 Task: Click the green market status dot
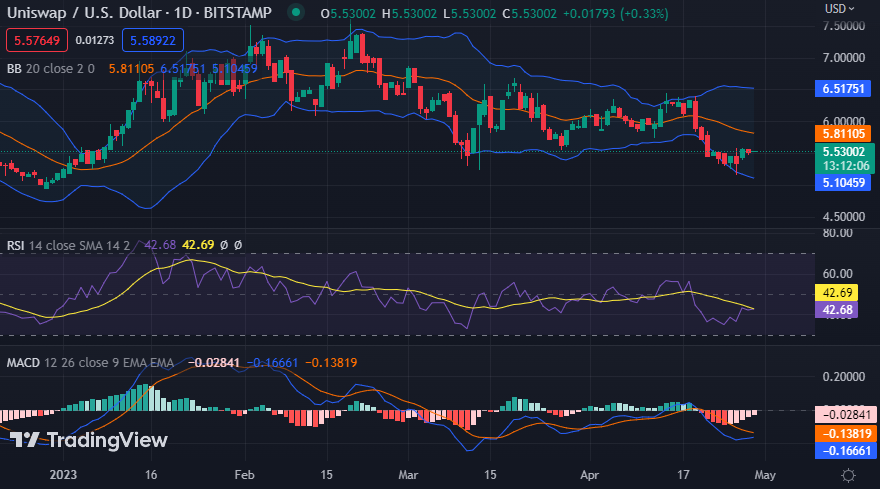[x=296, y=12]
